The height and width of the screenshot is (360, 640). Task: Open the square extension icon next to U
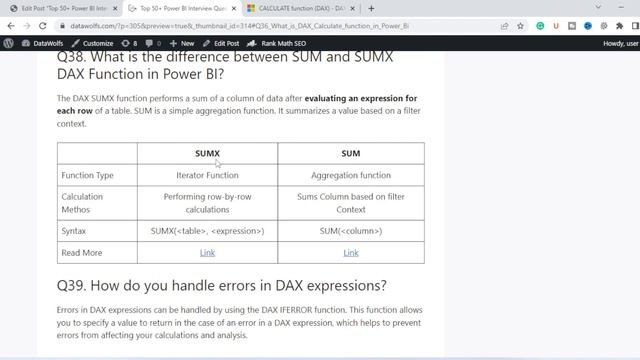[572, 26]
